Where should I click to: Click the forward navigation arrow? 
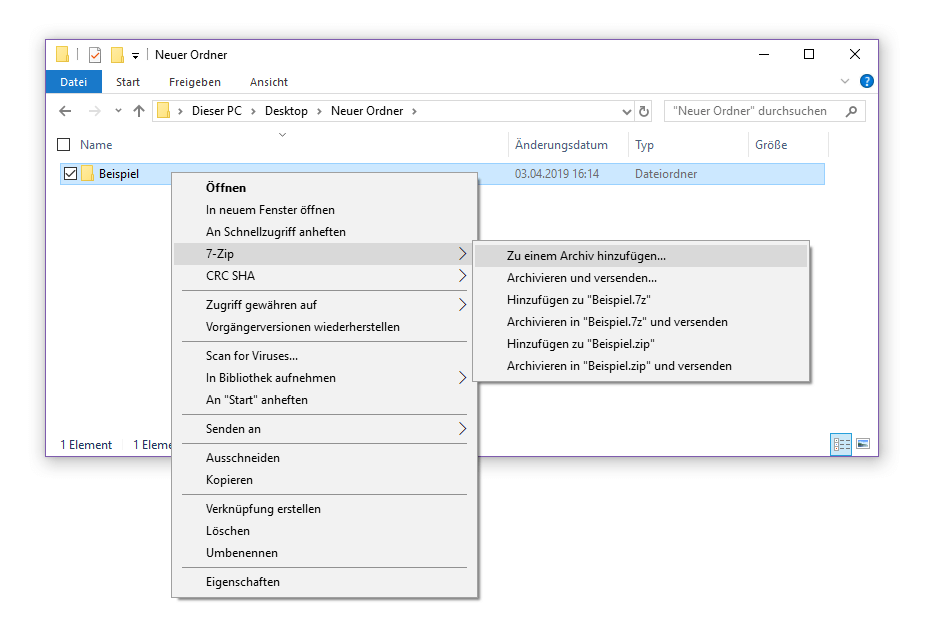pyautogui.click(x=94, y=111)
